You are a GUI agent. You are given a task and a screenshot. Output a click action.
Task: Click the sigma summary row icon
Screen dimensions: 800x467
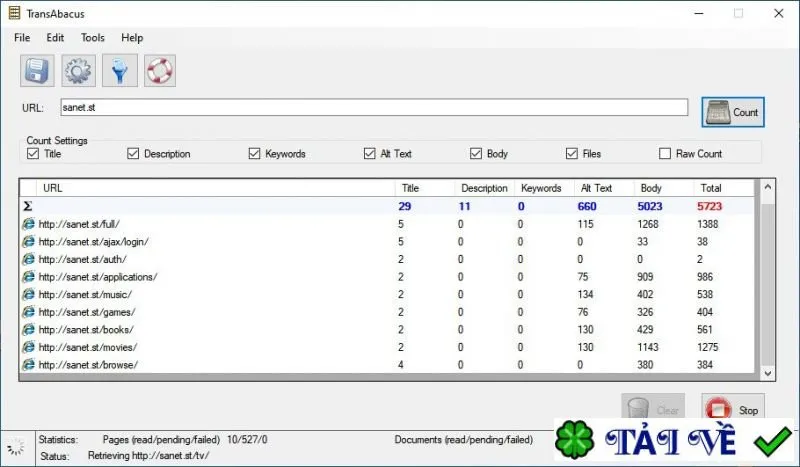click(28, 206)
